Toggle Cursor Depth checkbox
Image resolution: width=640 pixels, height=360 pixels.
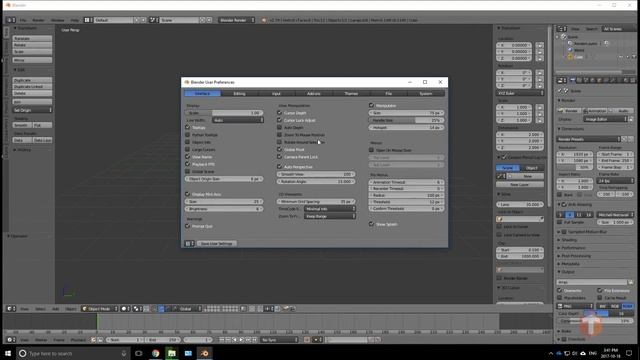(x=280, y=113)
